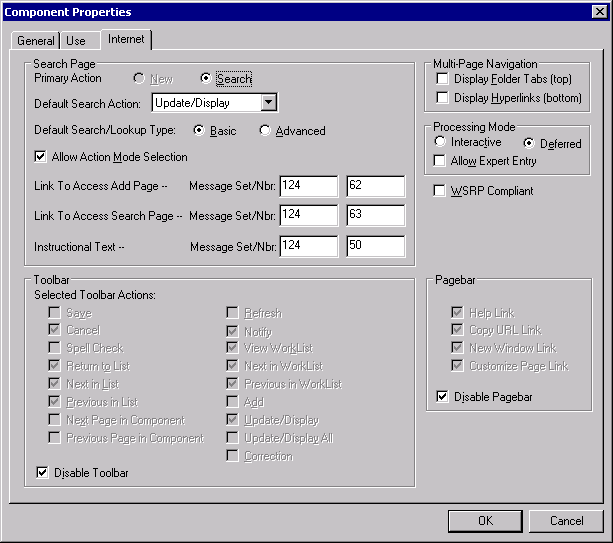This screenshot has width=613, height=543.
Task: Toggle the Refresh toolbar checkbox
Action: 232,313
